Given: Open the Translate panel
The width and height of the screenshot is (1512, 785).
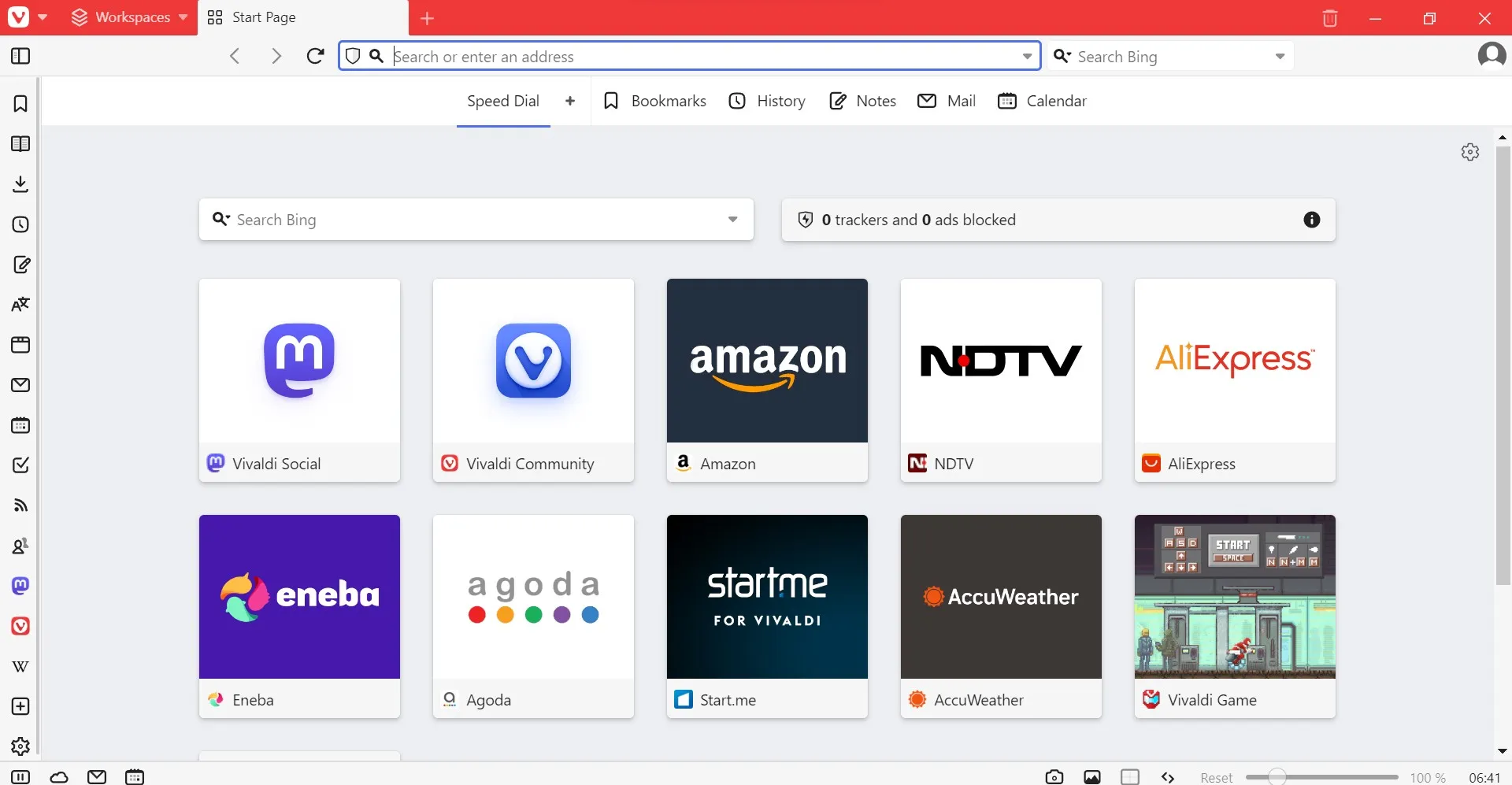Looking at the screenshot, I should click(20, 305).
